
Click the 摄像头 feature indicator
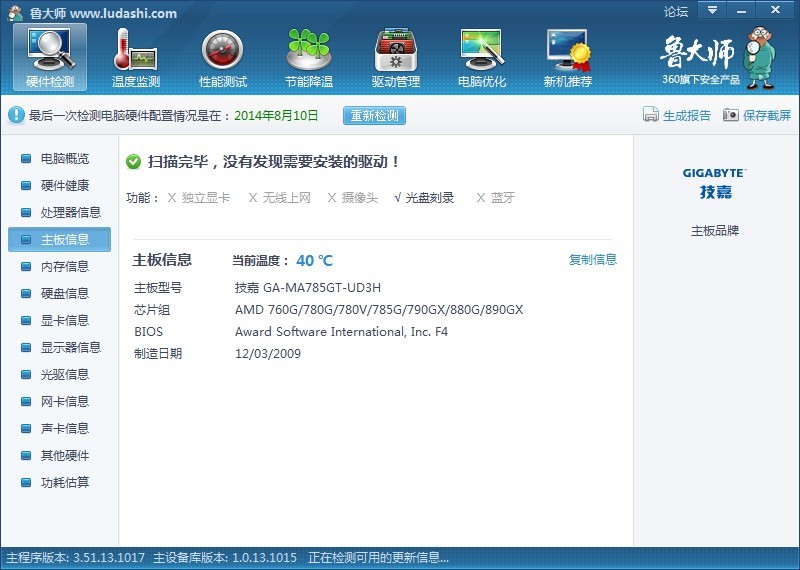point(353,197)
